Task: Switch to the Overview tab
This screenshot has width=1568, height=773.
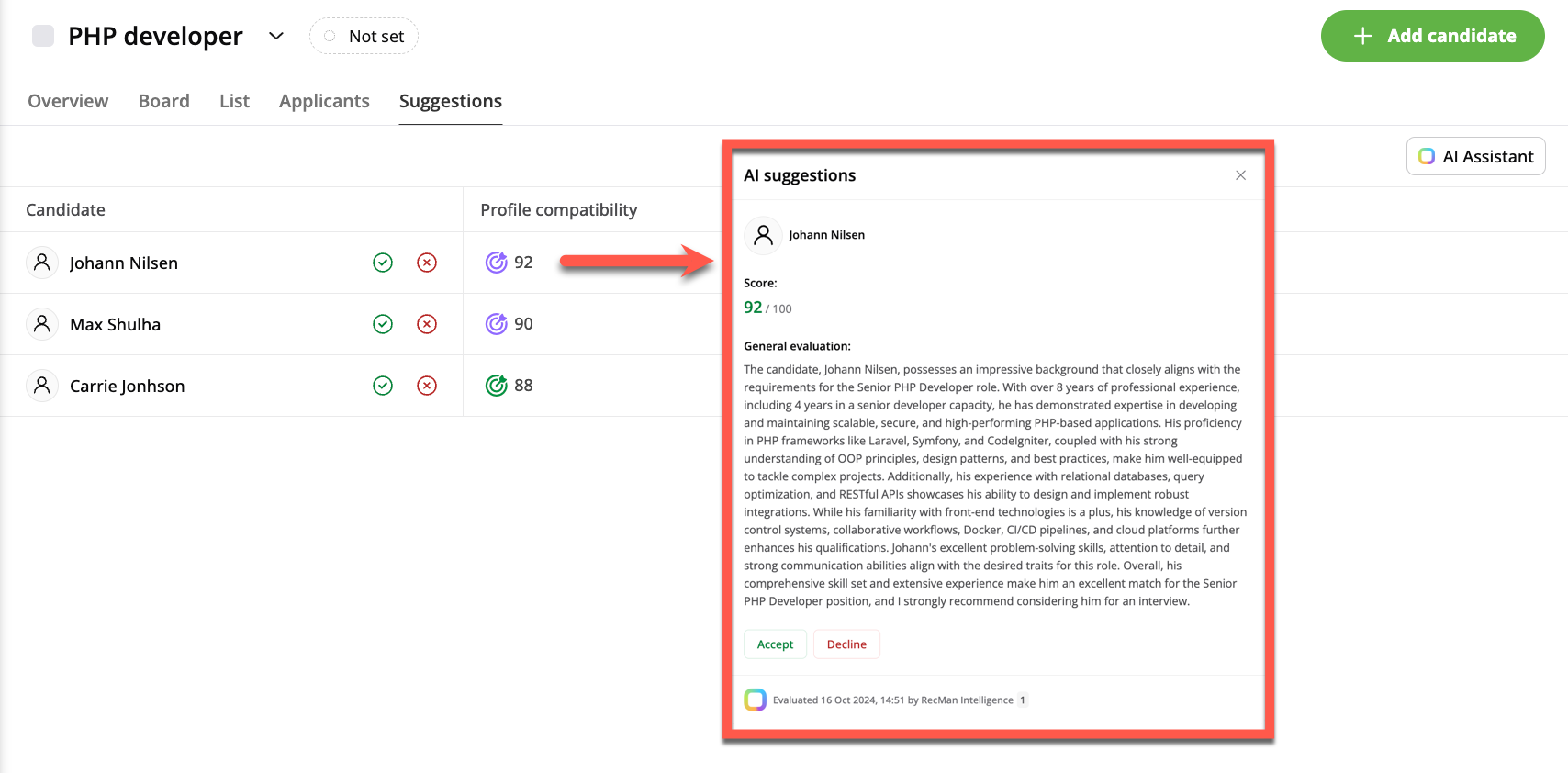Action: [x=68, y=101]
